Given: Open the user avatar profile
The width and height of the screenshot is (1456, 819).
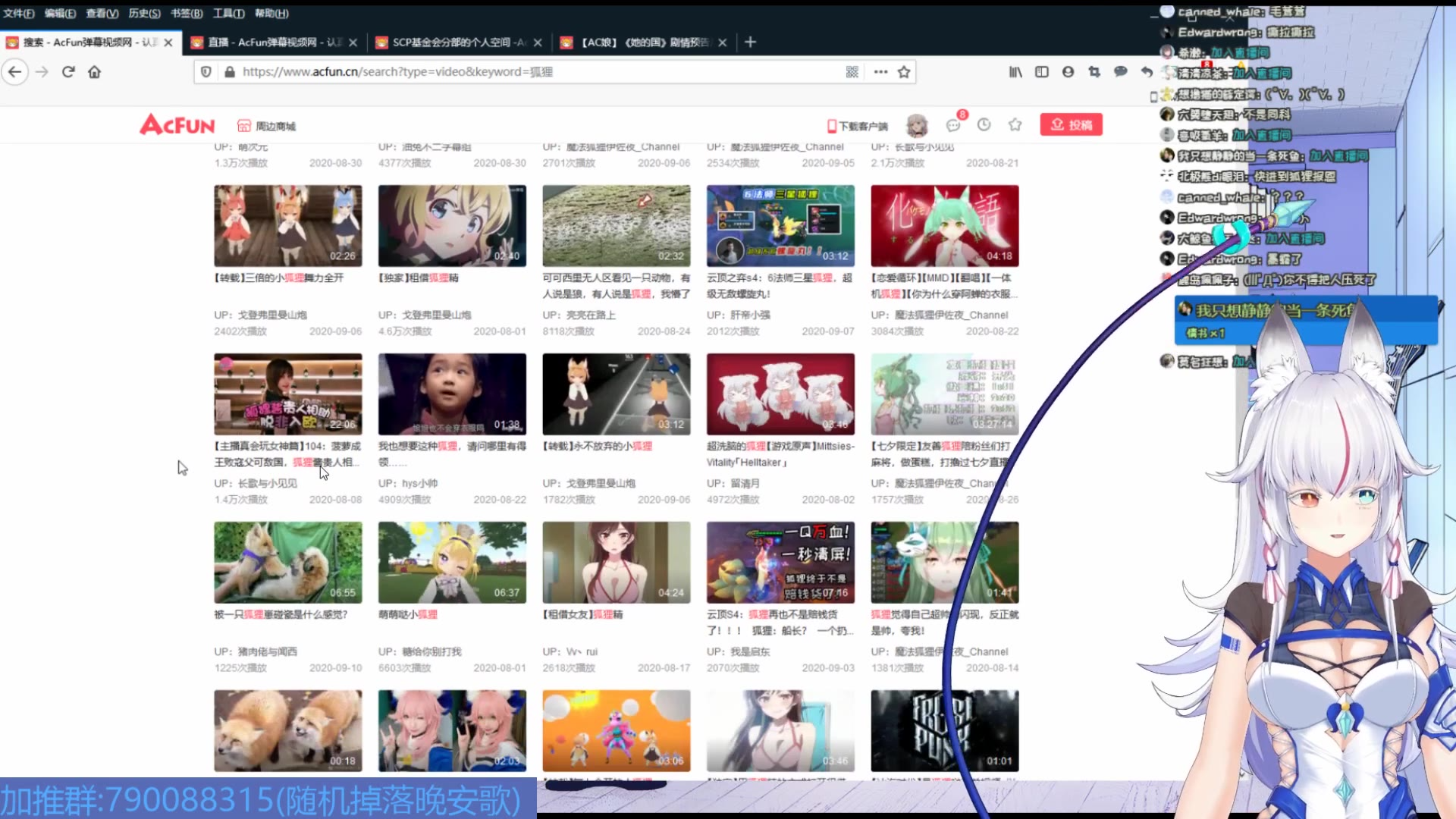Looking at the screenshot, I should coord(918,125).
